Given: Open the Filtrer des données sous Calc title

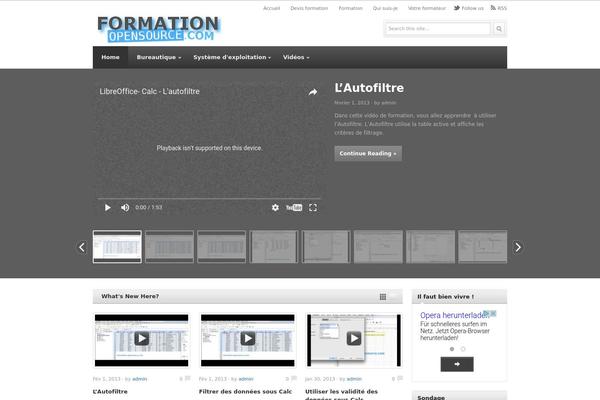Looking at the screenshot, I should [245, 392].
